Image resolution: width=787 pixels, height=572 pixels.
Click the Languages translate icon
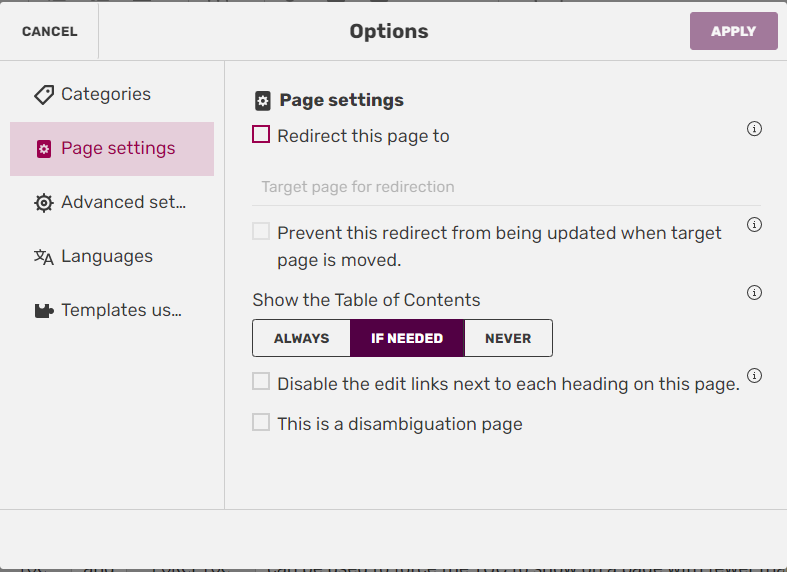44,257
